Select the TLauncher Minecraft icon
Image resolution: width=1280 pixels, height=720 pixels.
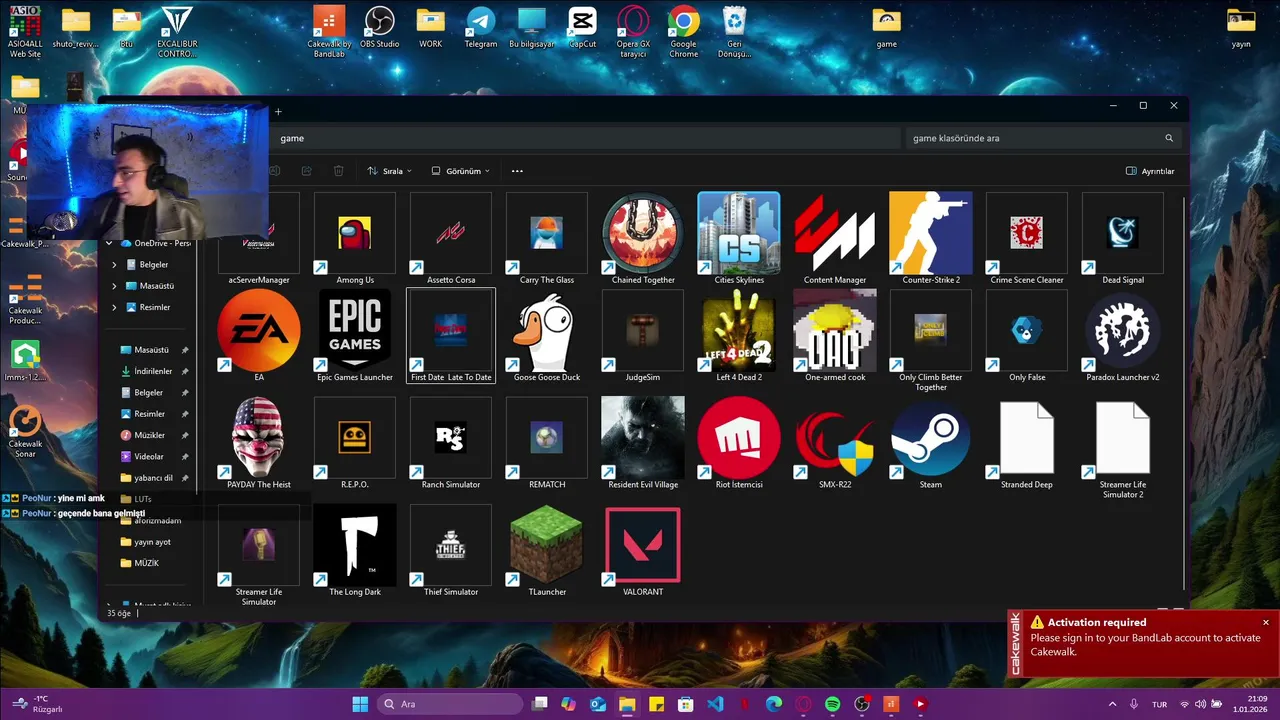547,545
